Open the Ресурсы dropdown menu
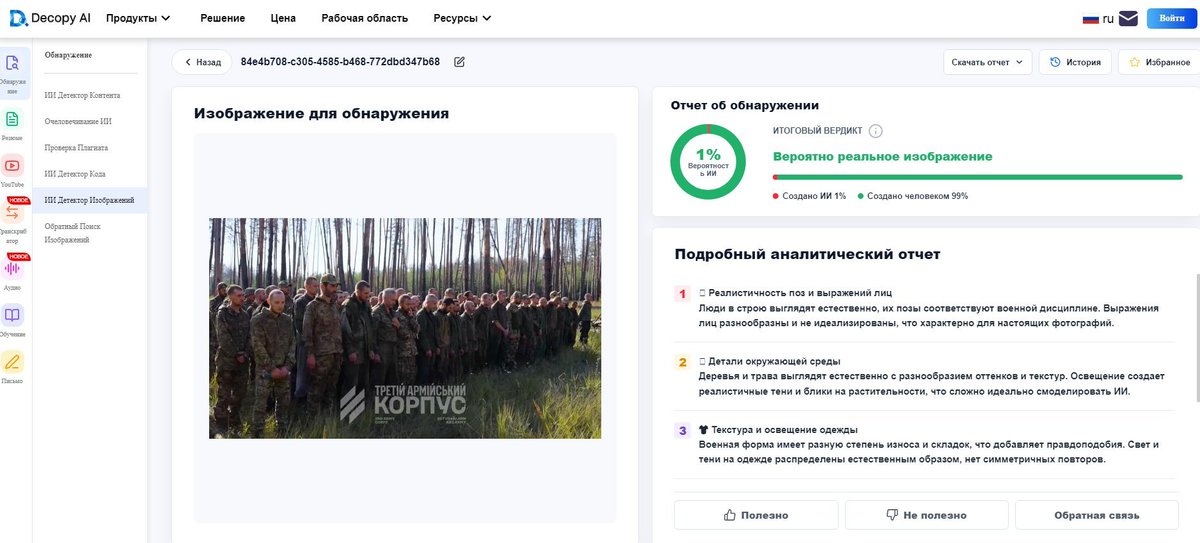The image size is (1200, 543). [462, 18]
